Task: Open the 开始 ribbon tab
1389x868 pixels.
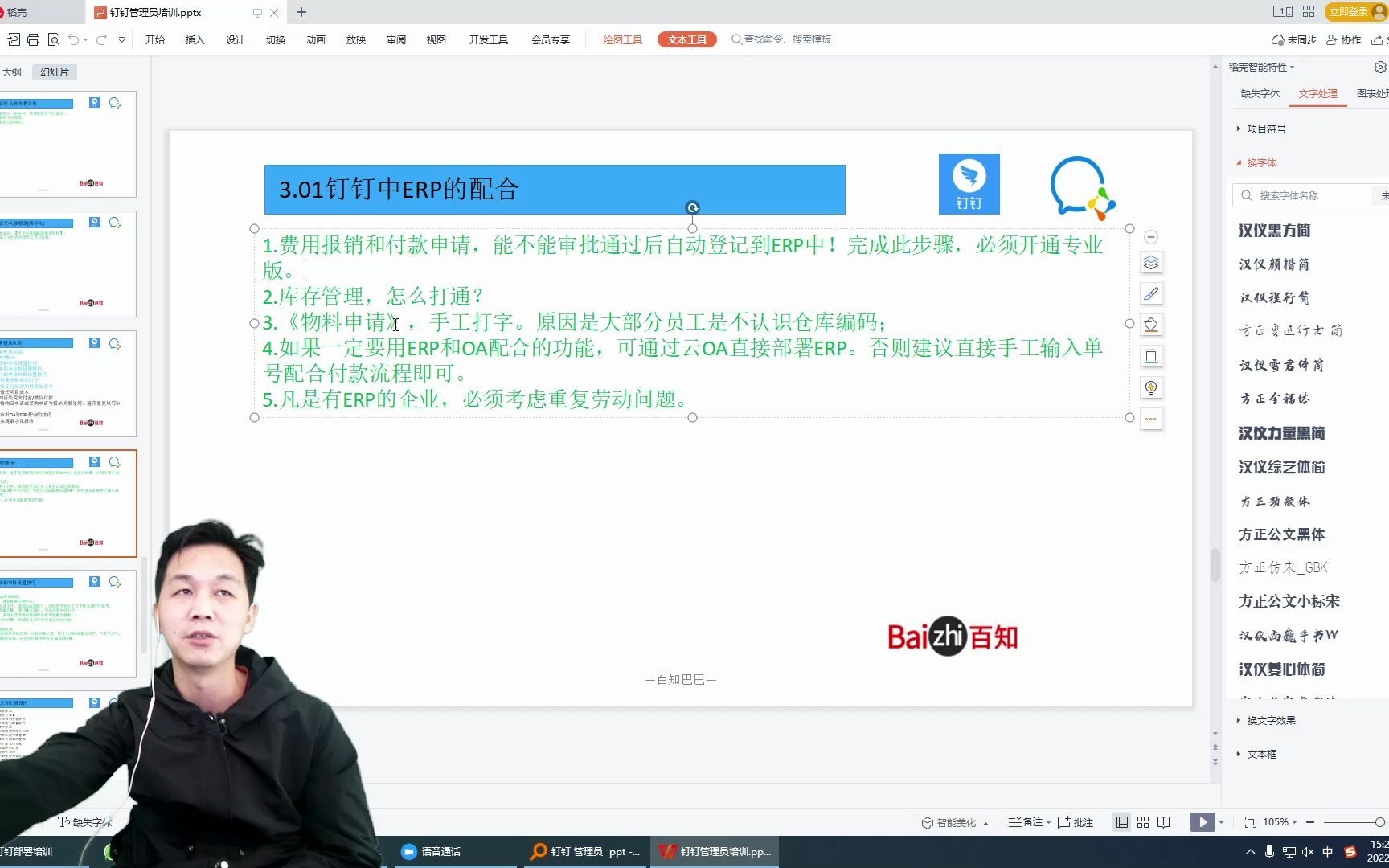Action: click(155, 39)
